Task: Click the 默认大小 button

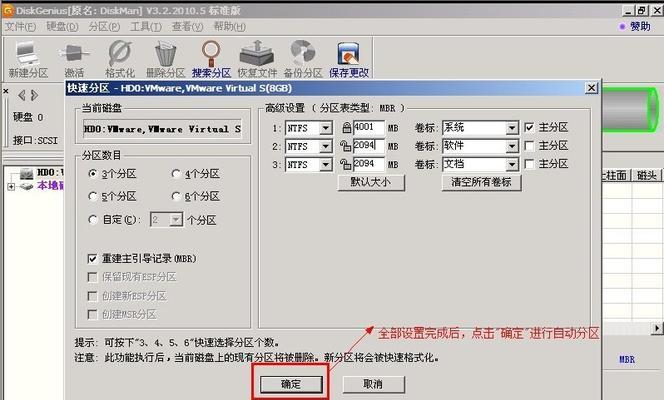Action: (x=371, y=182)
